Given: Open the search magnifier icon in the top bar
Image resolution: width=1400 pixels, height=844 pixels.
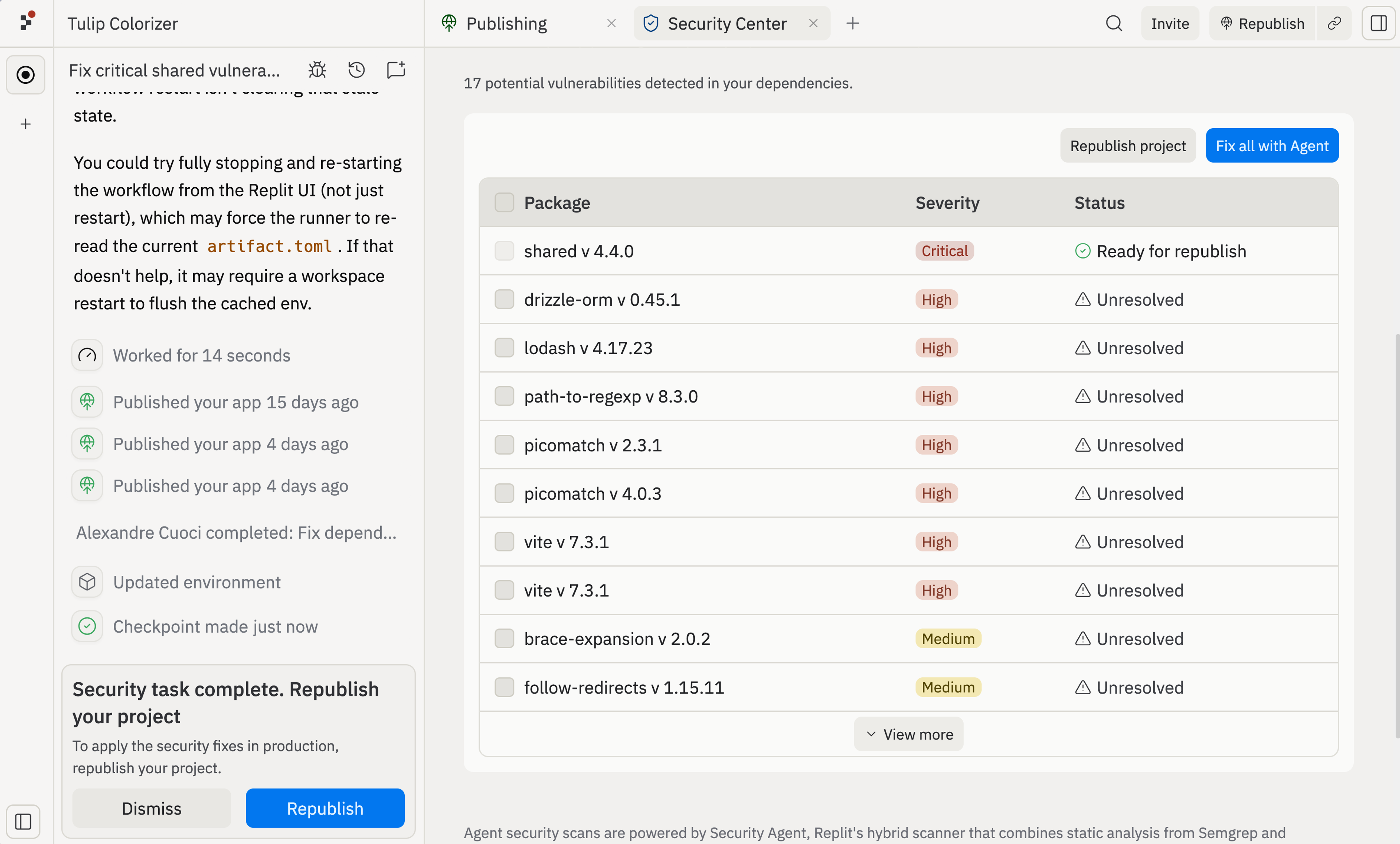Looking at the screenshot, I should pyautogui.click(x=1114, y=23).
